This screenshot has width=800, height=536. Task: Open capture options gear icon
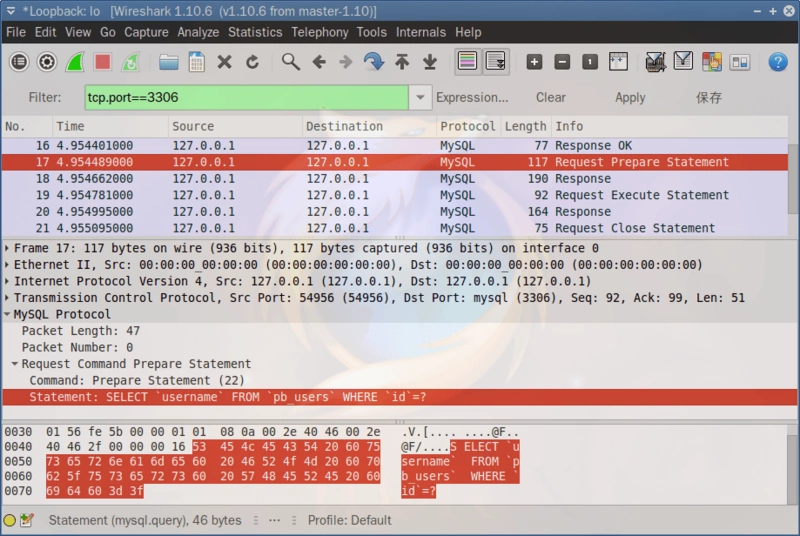pyautogui.click(x=47, y=62)
